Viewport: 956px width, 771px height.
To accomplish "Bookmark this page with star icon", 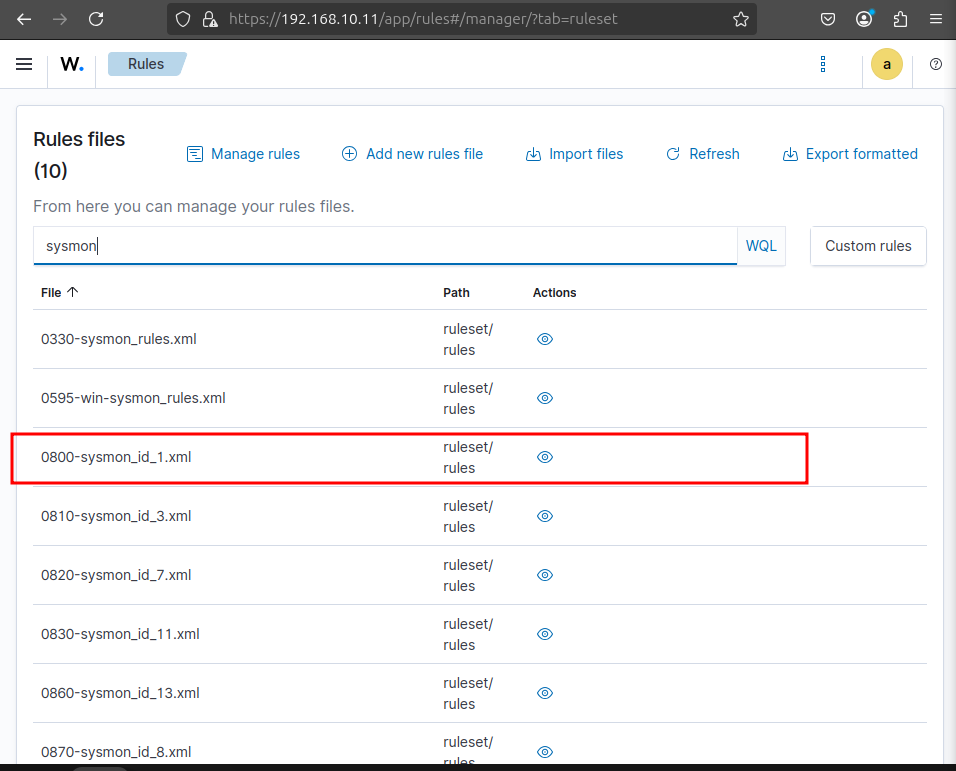I will coord(741,19).
